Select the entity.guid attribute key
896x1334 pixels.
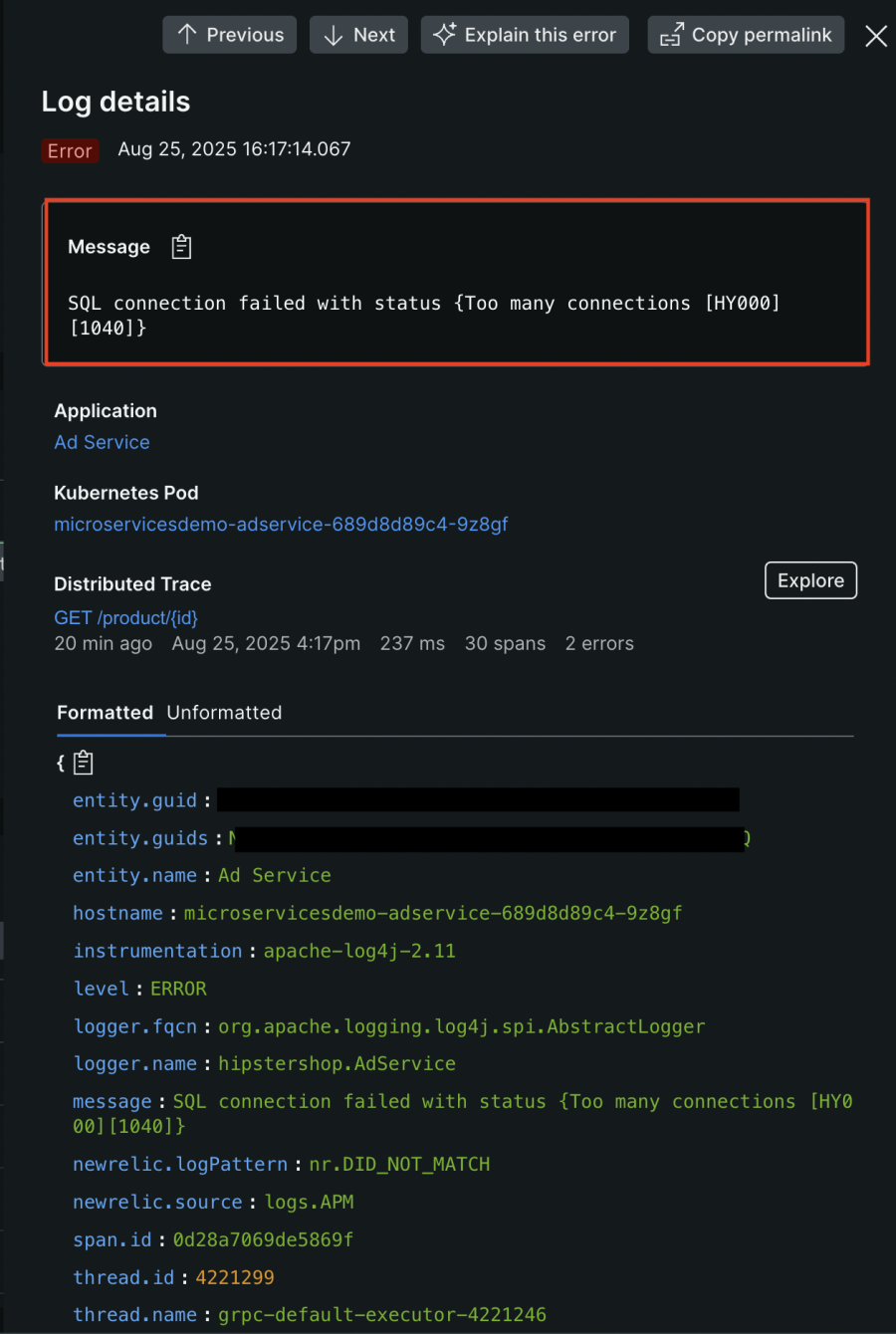134,800
